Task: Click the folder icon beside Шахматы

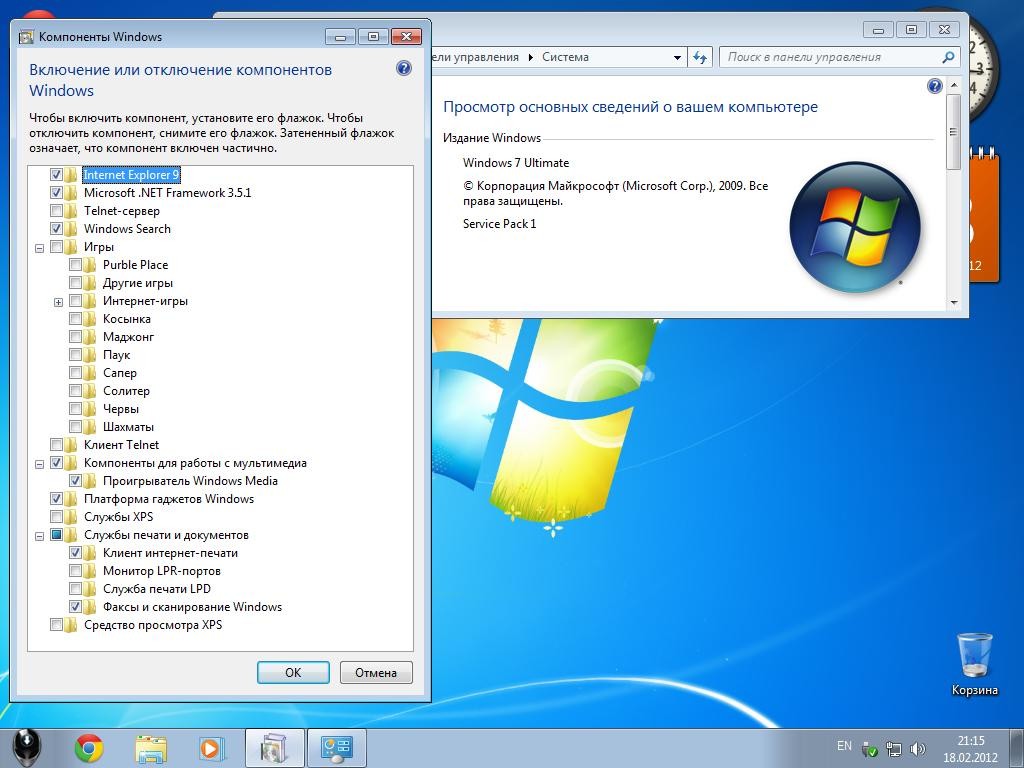Action: [x=90, y=427]
